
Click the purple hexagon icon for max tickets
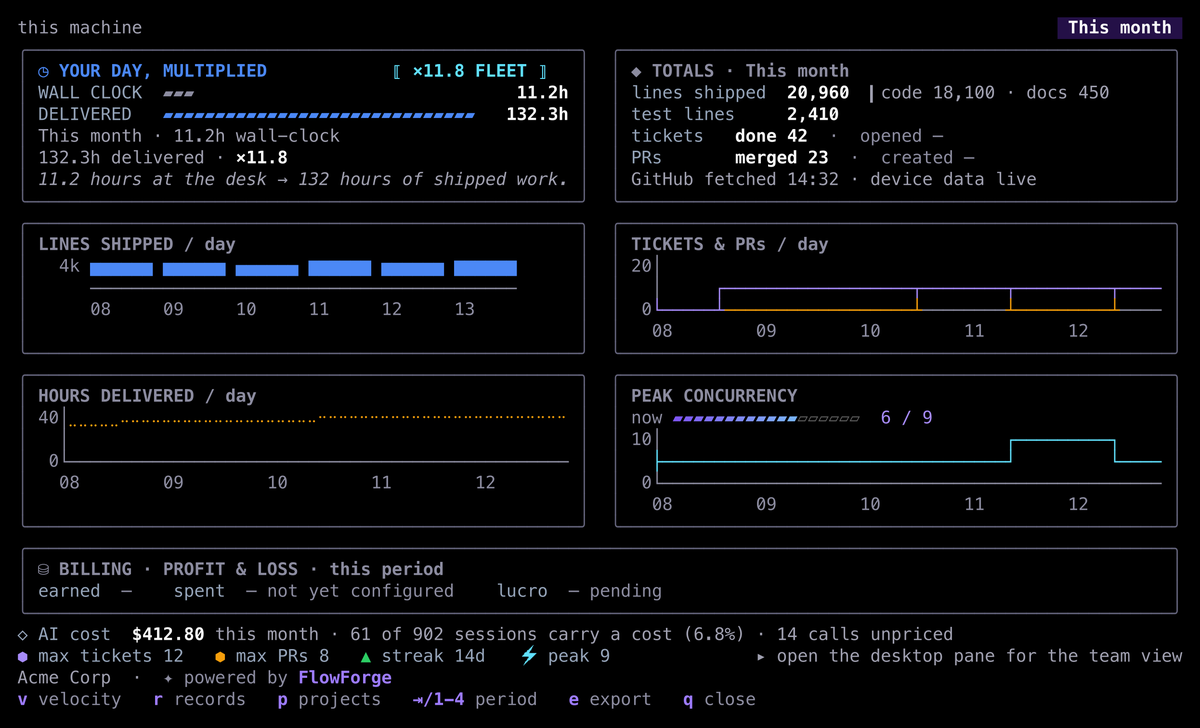click(x=23, y=656)
